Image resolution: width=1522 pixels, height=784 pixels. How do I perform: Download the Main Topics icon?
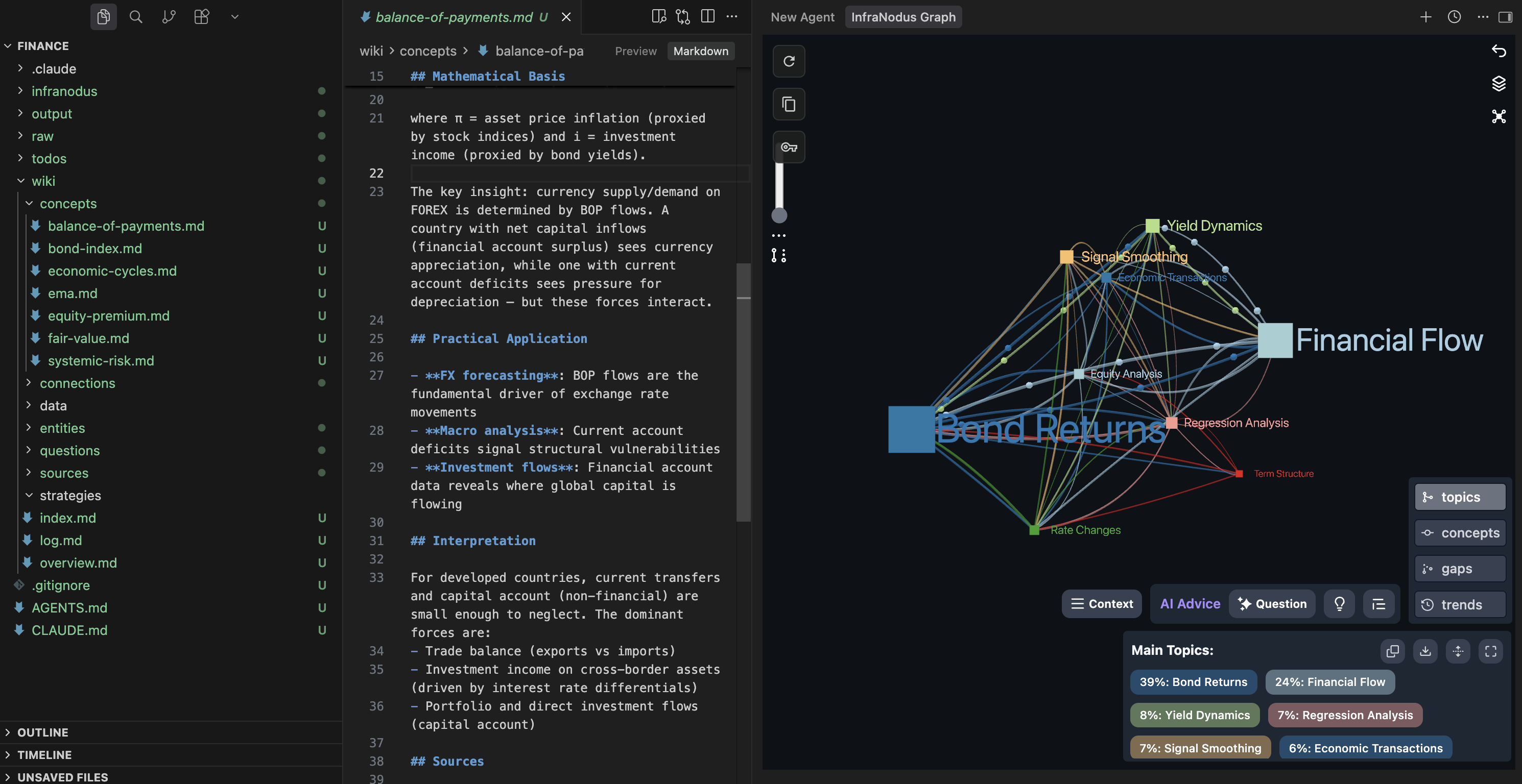[x=1425, y=651]
